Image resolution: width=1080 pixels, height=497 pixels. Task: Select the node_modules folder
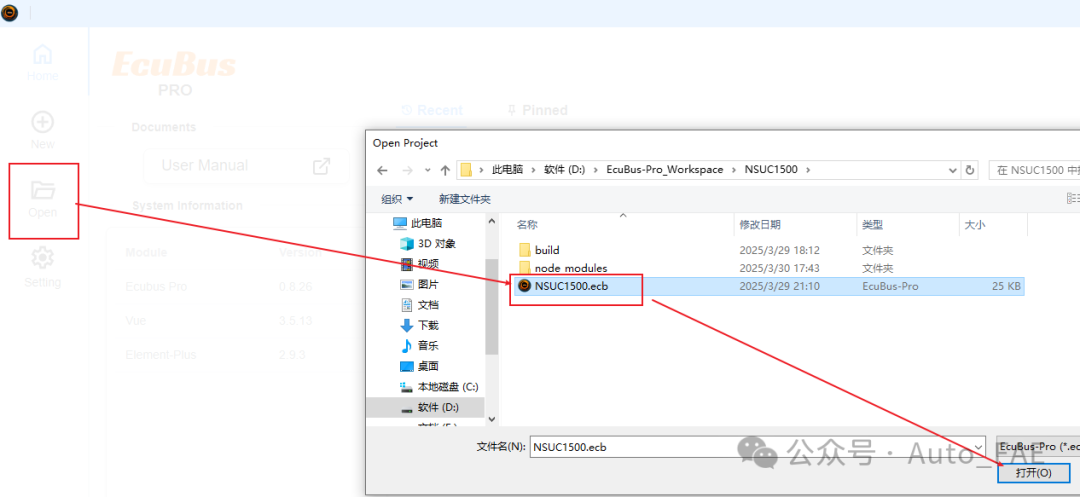click(563, 268)
